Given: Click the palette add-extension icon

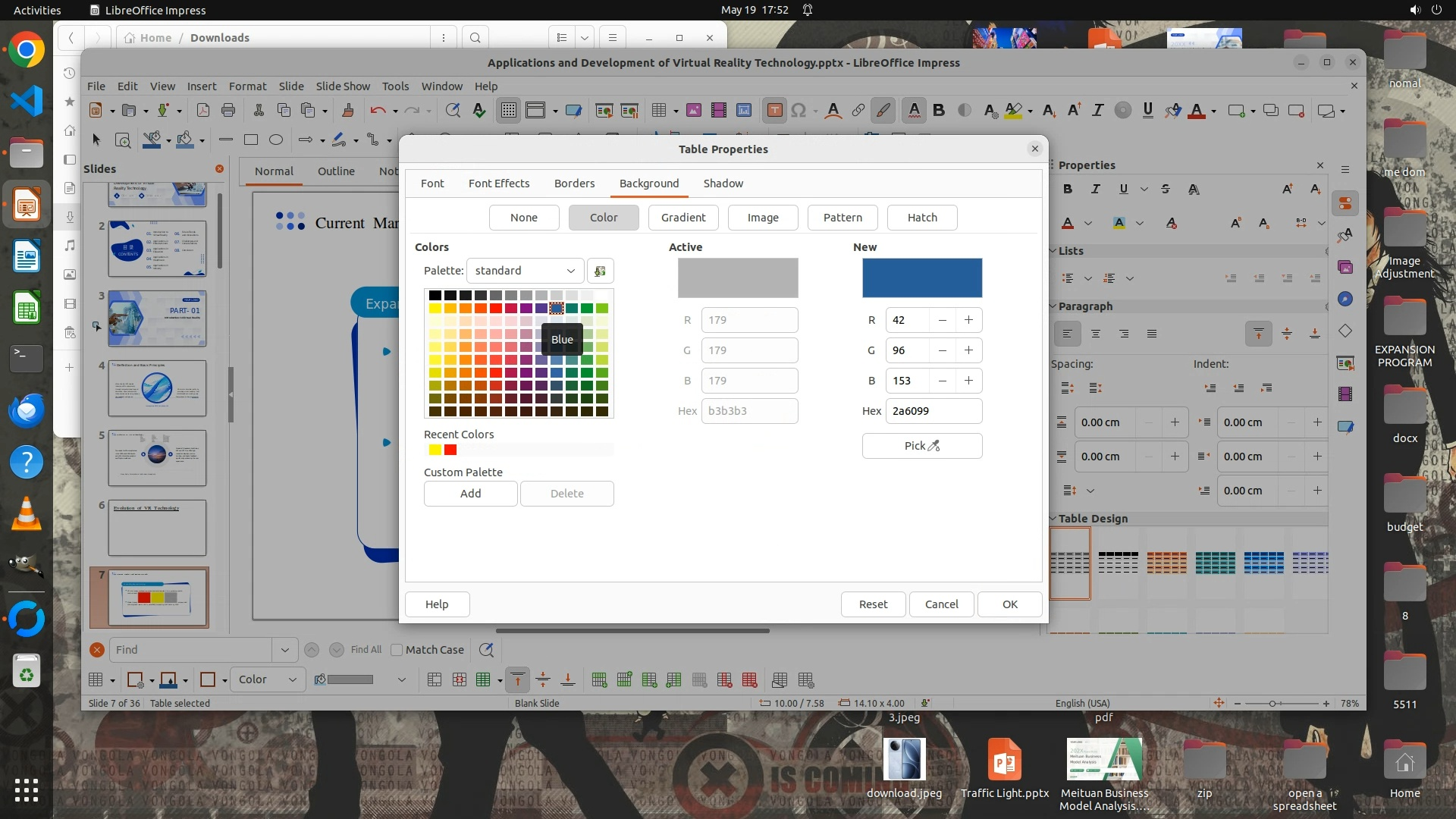Looking at the screenshot, I should 600,271.
